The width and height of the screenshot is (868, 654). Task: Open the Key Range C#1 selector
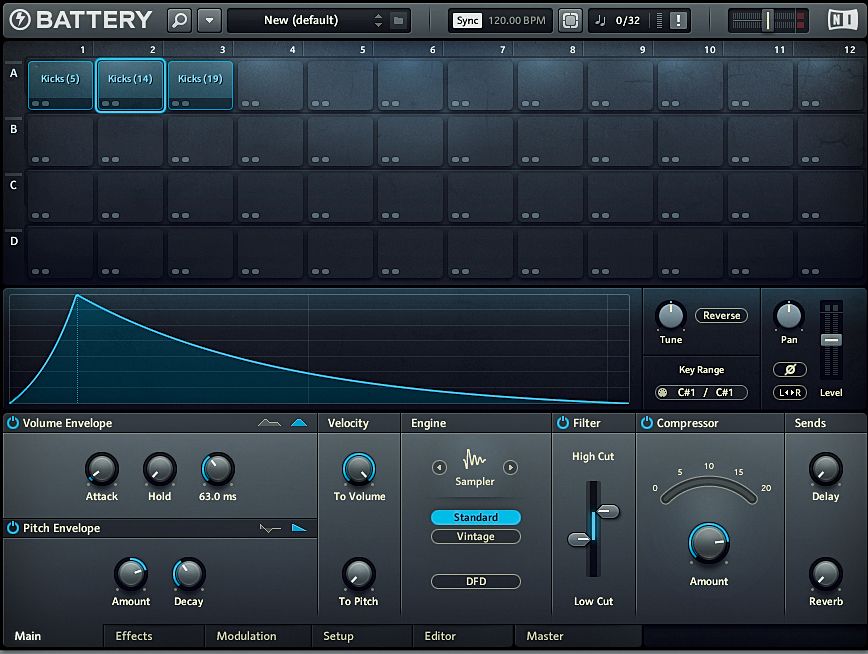tap(699, 392)
